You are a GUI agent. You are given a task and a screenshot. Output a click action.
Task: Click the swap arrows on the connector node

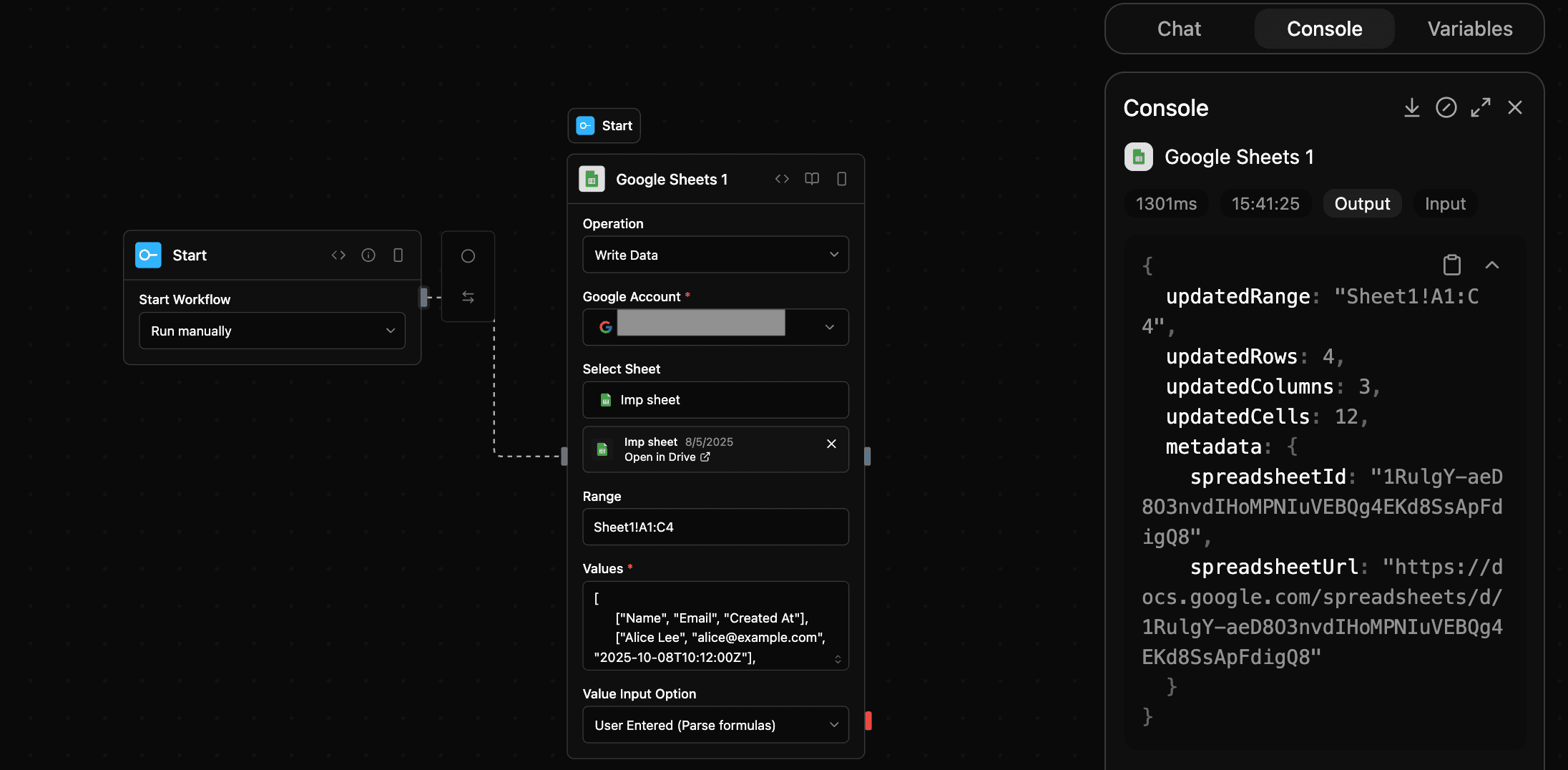(x=468, y=296)
